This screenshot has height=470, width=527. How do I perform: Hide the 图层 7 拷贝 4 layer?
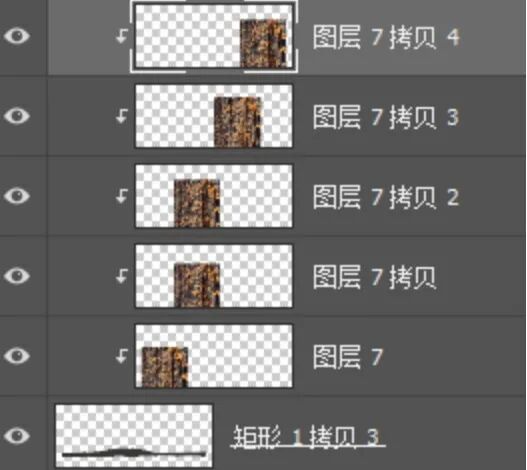tap(17, 36)
